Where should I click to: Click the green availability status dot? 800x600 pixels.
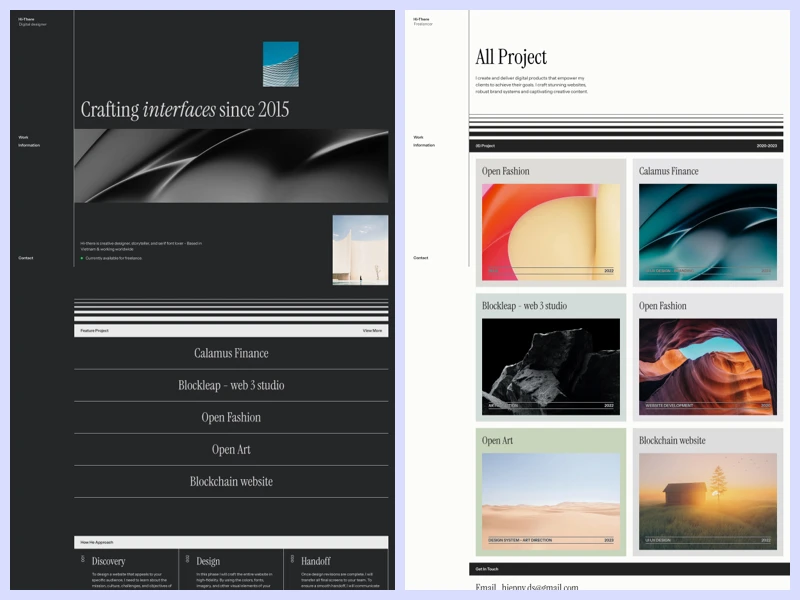pyautogui.click(x=82, y=258)
